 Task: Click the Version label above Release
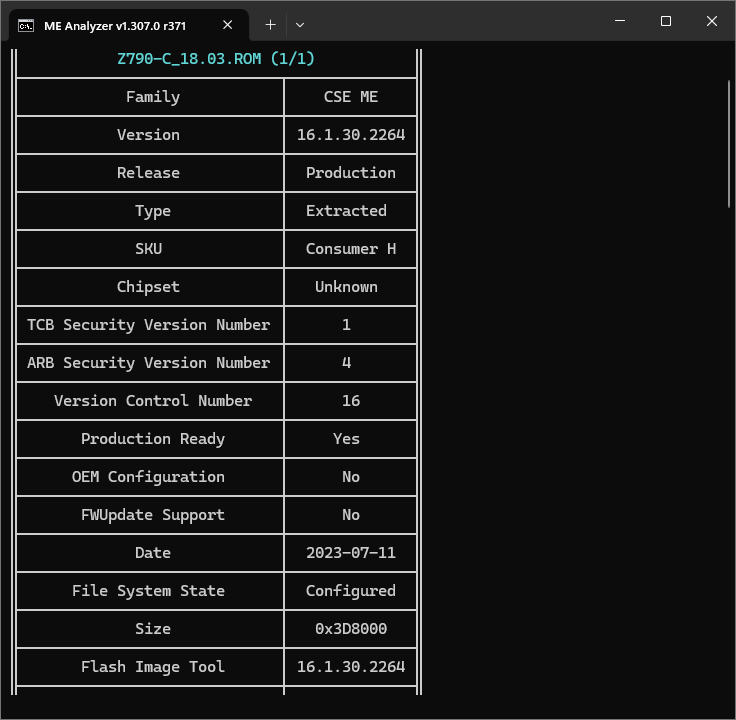148,135
